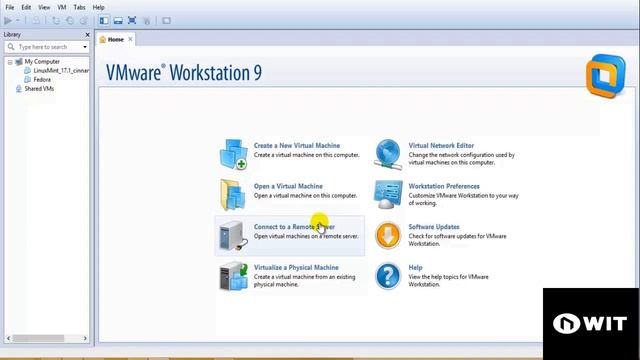Image resolution: width=640 pixels, height=360 pixels.
Task: Open the View menu
Action: [x=44, y=7]
